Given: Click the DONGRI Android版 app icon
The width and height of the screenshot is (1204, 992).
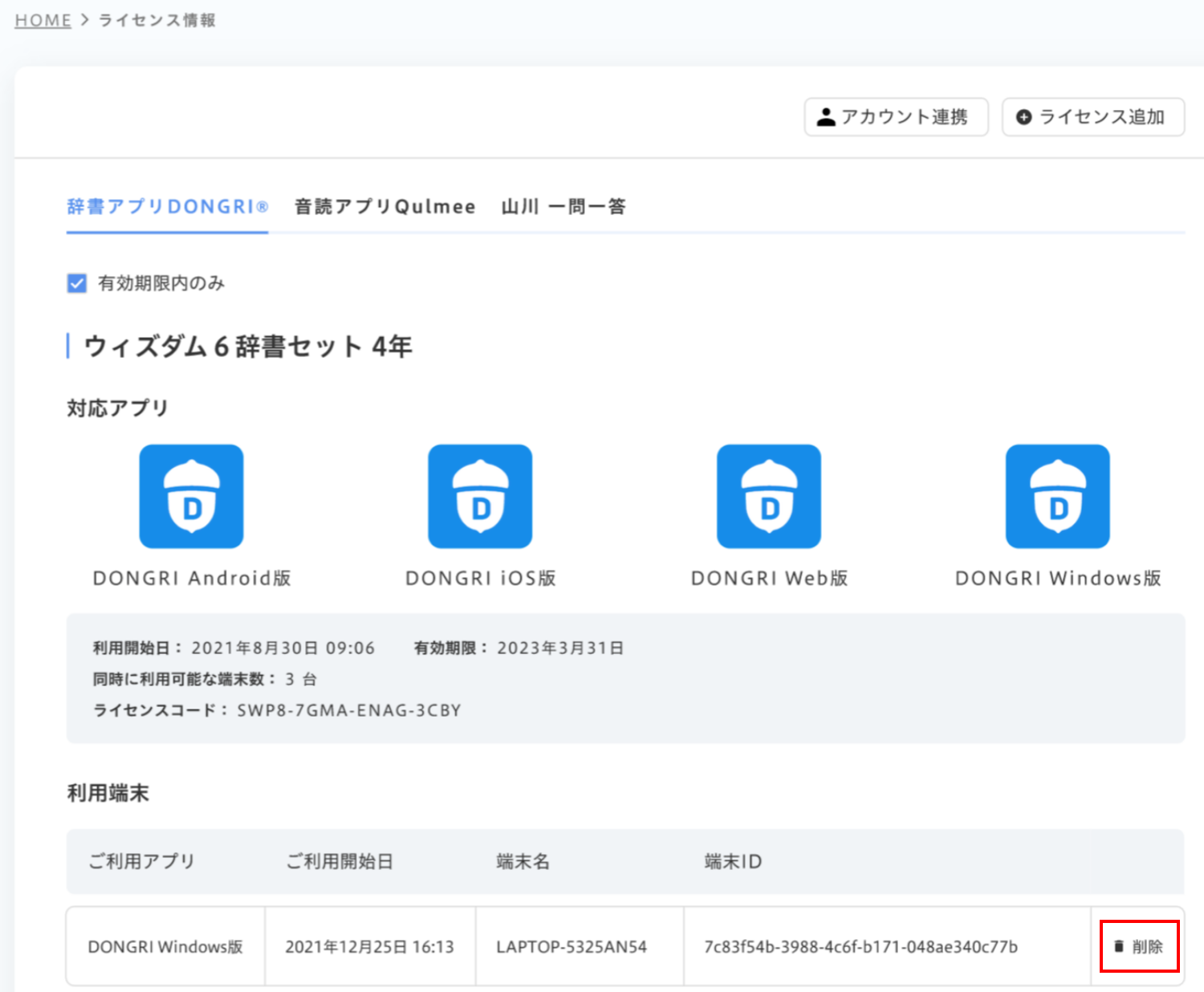Looking at the screenshot, I should 191,496.
